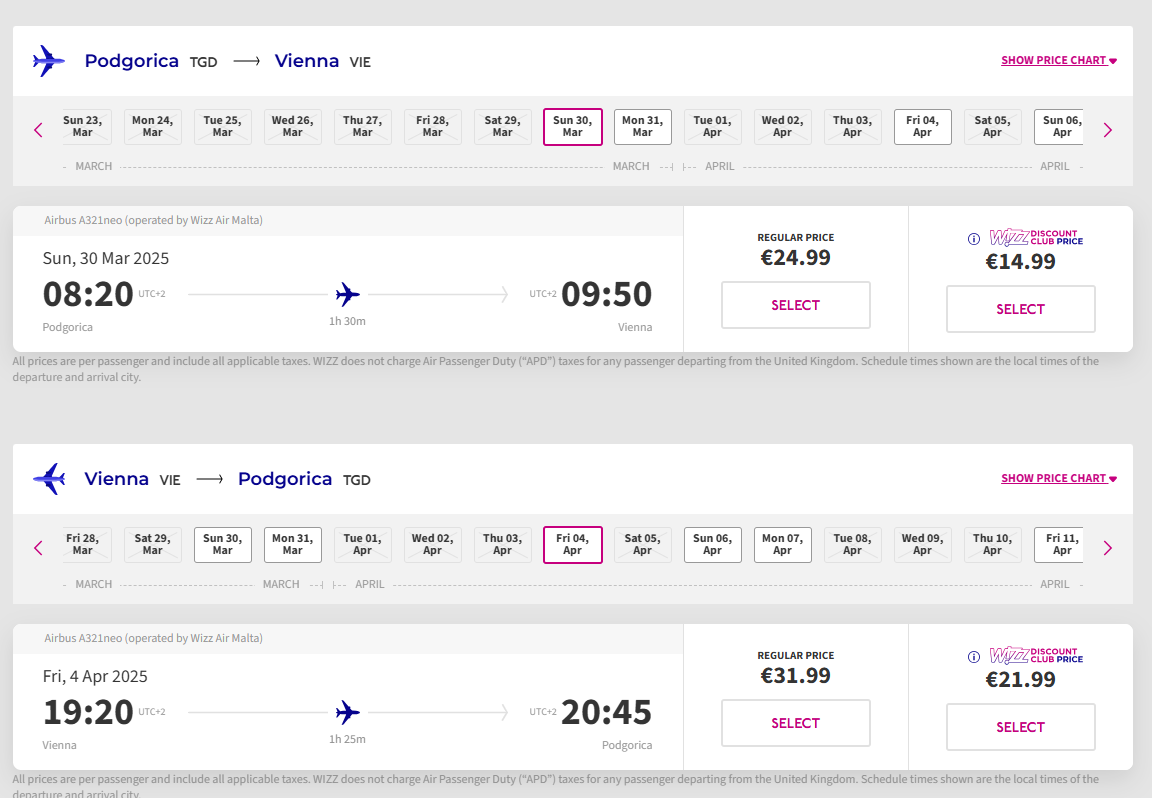Expand return Show Price Chart
This screenshot has height=798, width=1152.
click(x=1058, y=478)
